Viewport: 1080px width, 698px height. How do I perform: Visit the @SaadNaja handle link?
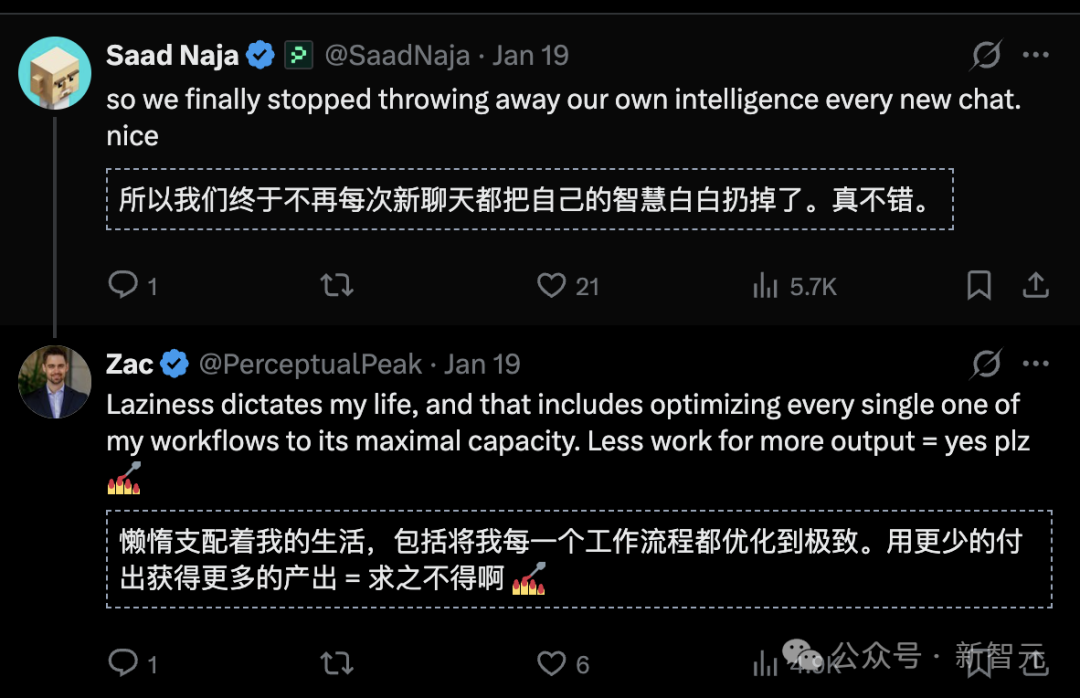click(397, 55)
